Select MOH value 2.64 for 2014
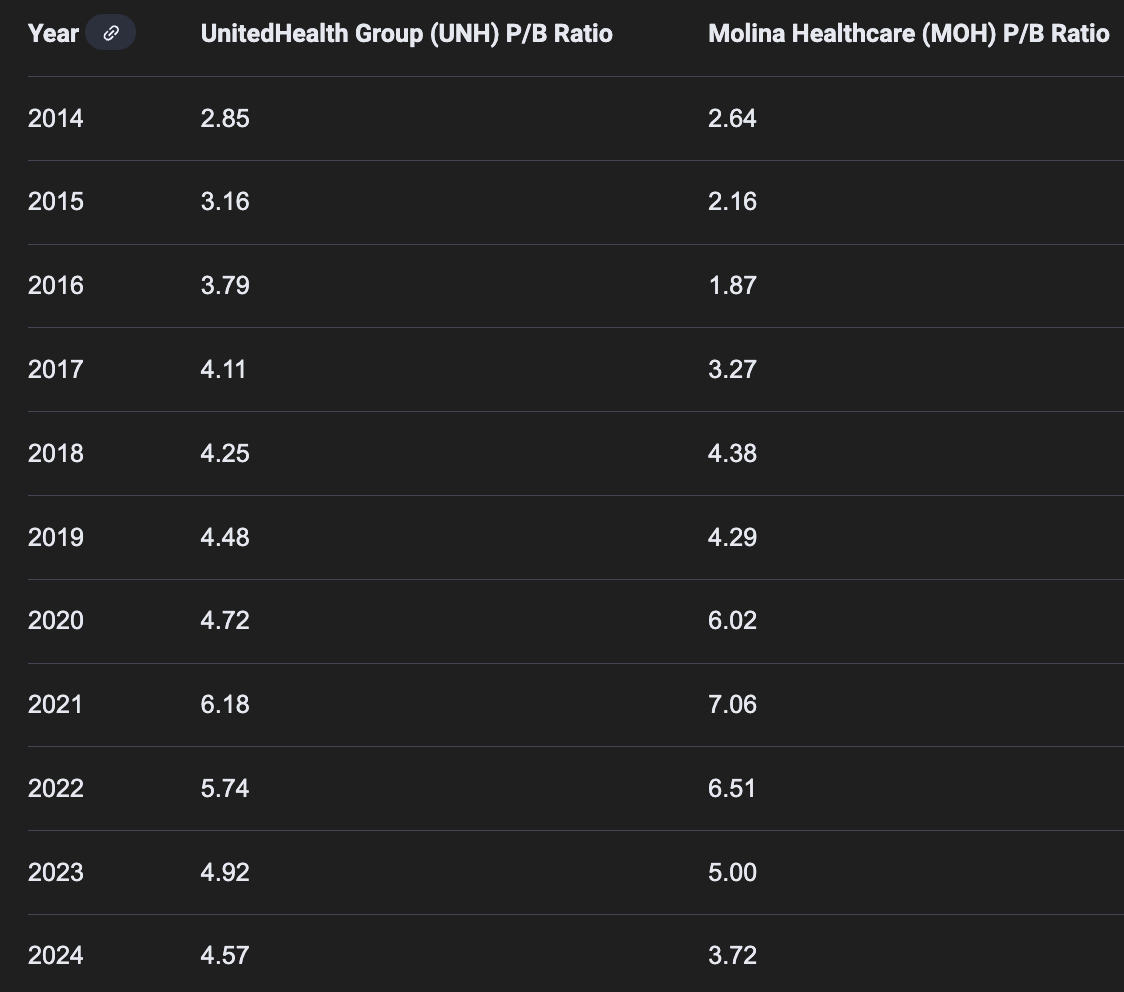Screen dimensions: 1124x992 pyautogui.click(x=733, y=118)
